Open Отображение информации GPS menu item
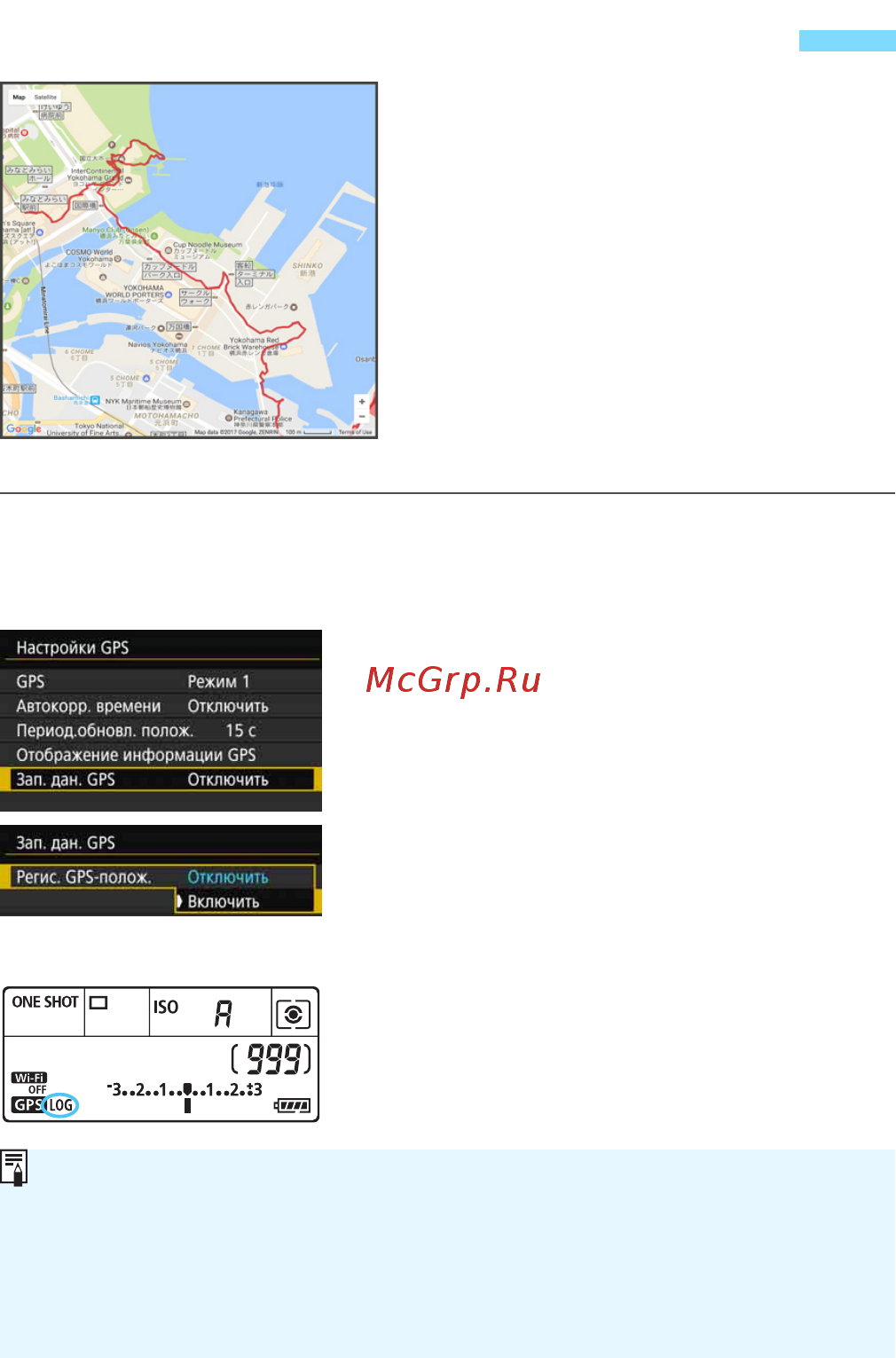Screen dimensions: 896x1358 161,755
